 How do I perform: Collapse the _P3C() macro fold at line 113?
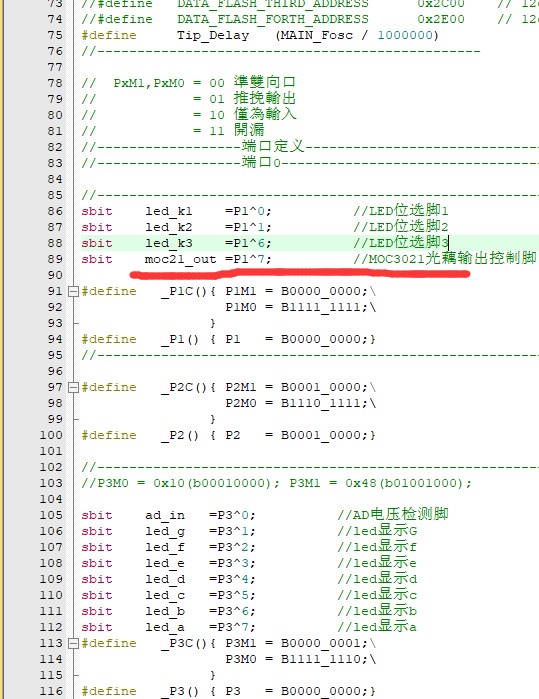73,643
